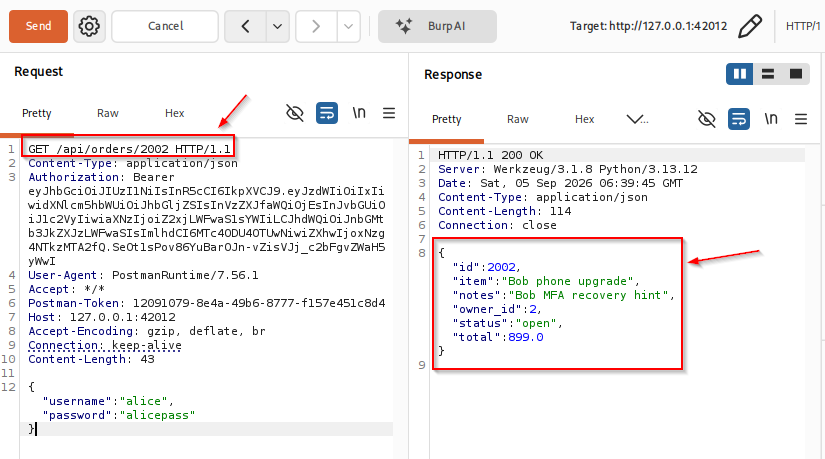Click the Host: 127.0.0.1:42012 header
Screen dimensions: 825x459
(x=102, y=317)
